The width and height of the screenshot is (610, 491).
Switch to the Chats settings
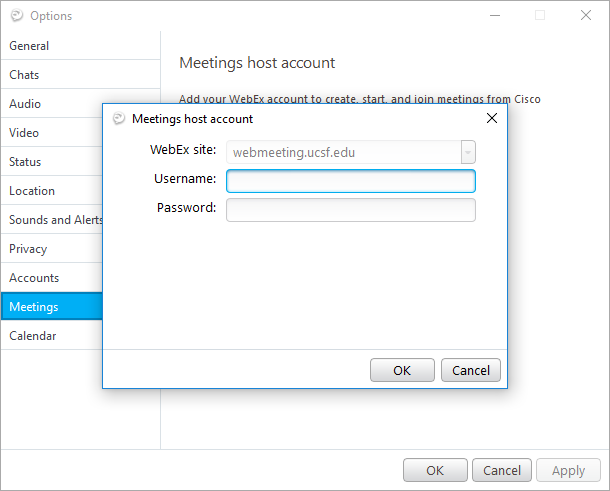pyautogui.click(x=81, y=74)
